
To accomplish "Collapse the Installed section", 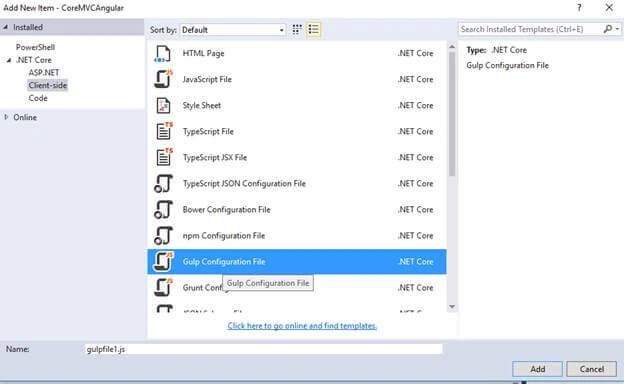I will coord(6,27).
